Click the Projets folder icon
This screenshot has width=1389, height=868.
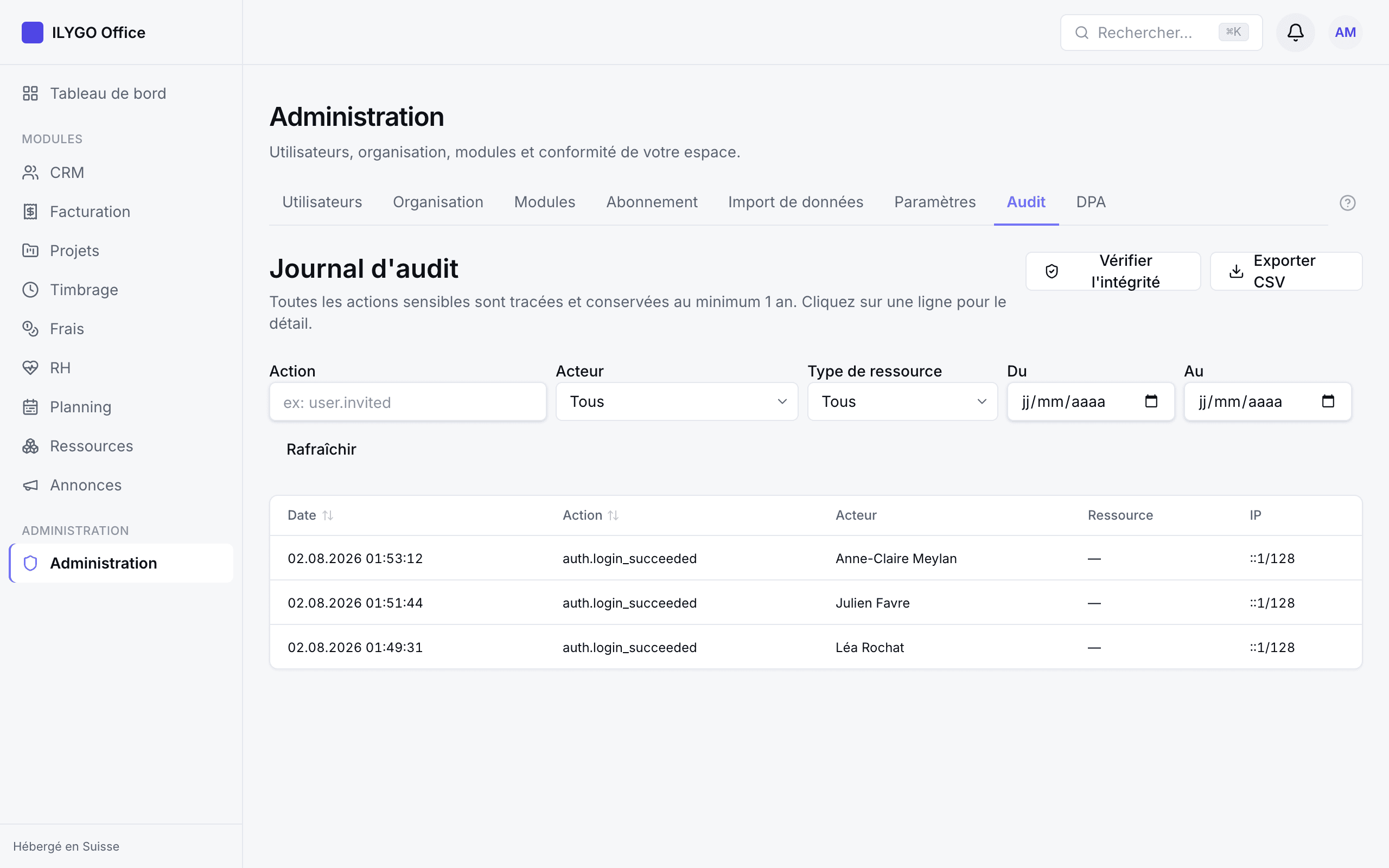point(30,250)
